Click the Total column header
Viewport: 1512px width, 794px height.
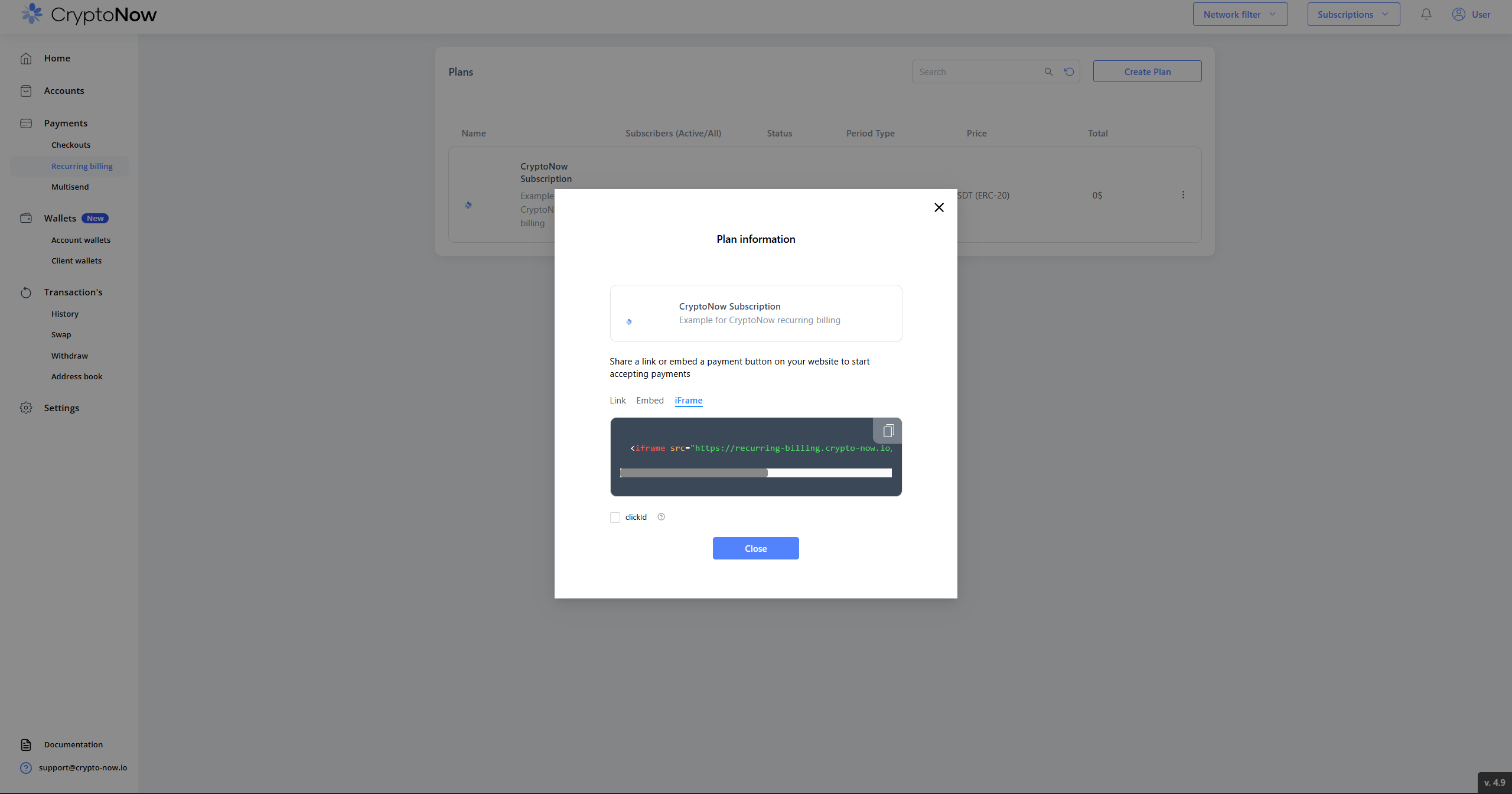click(x=1098, y=134)
